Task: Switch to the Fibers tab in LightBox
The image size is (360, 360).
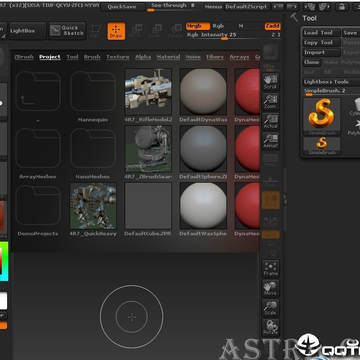Action: click(215, 57)
